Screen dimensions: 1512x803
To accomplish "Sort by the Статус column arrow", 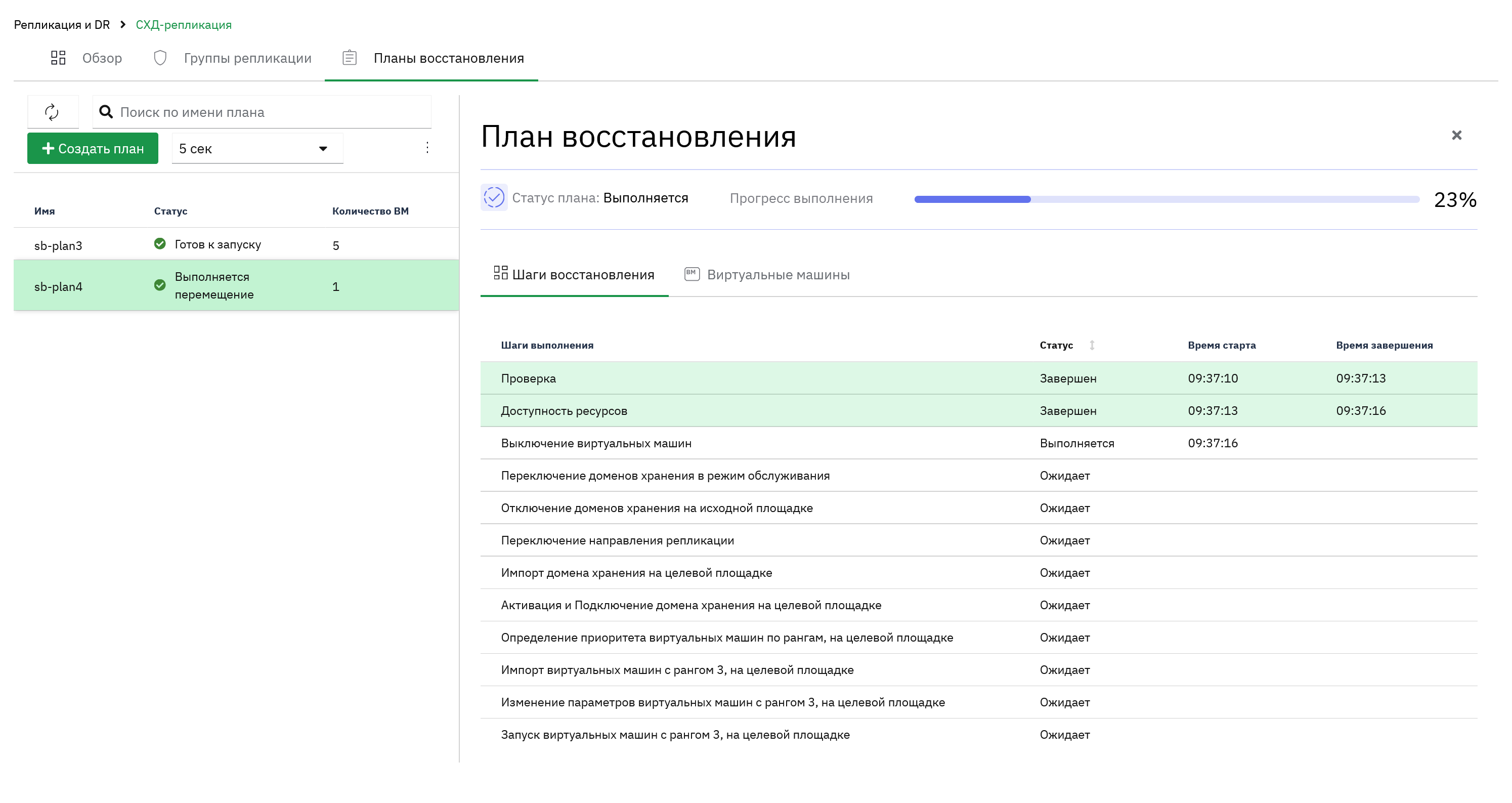I will tap(1092, 345).
